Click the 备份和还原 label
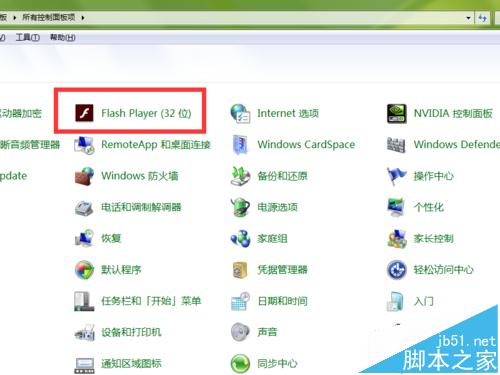The image size is (500, 375). 282,176
